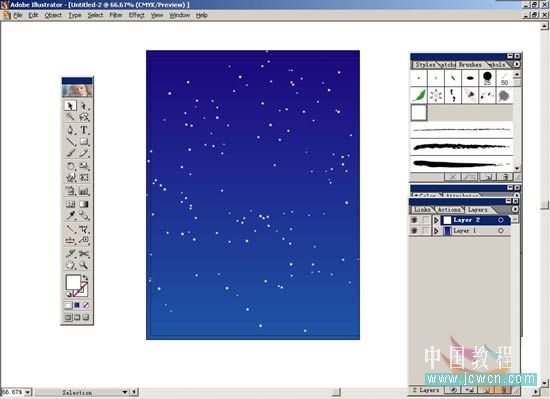
Task: Open the Object menu
Action: pyautogui.click(x=53, y=15)
